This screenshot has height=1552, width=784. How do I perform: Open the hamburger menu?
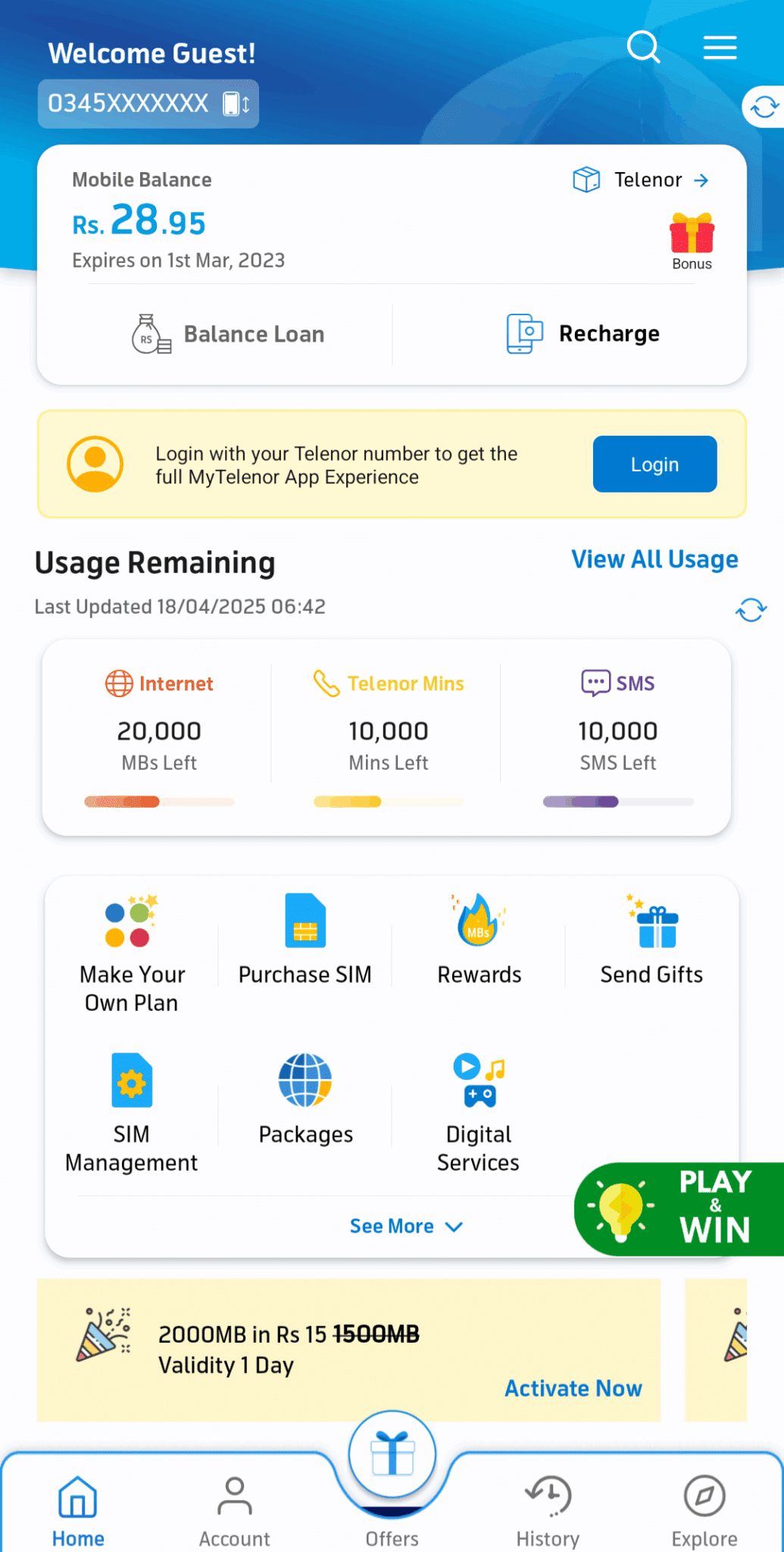click(x=719, y=48)
